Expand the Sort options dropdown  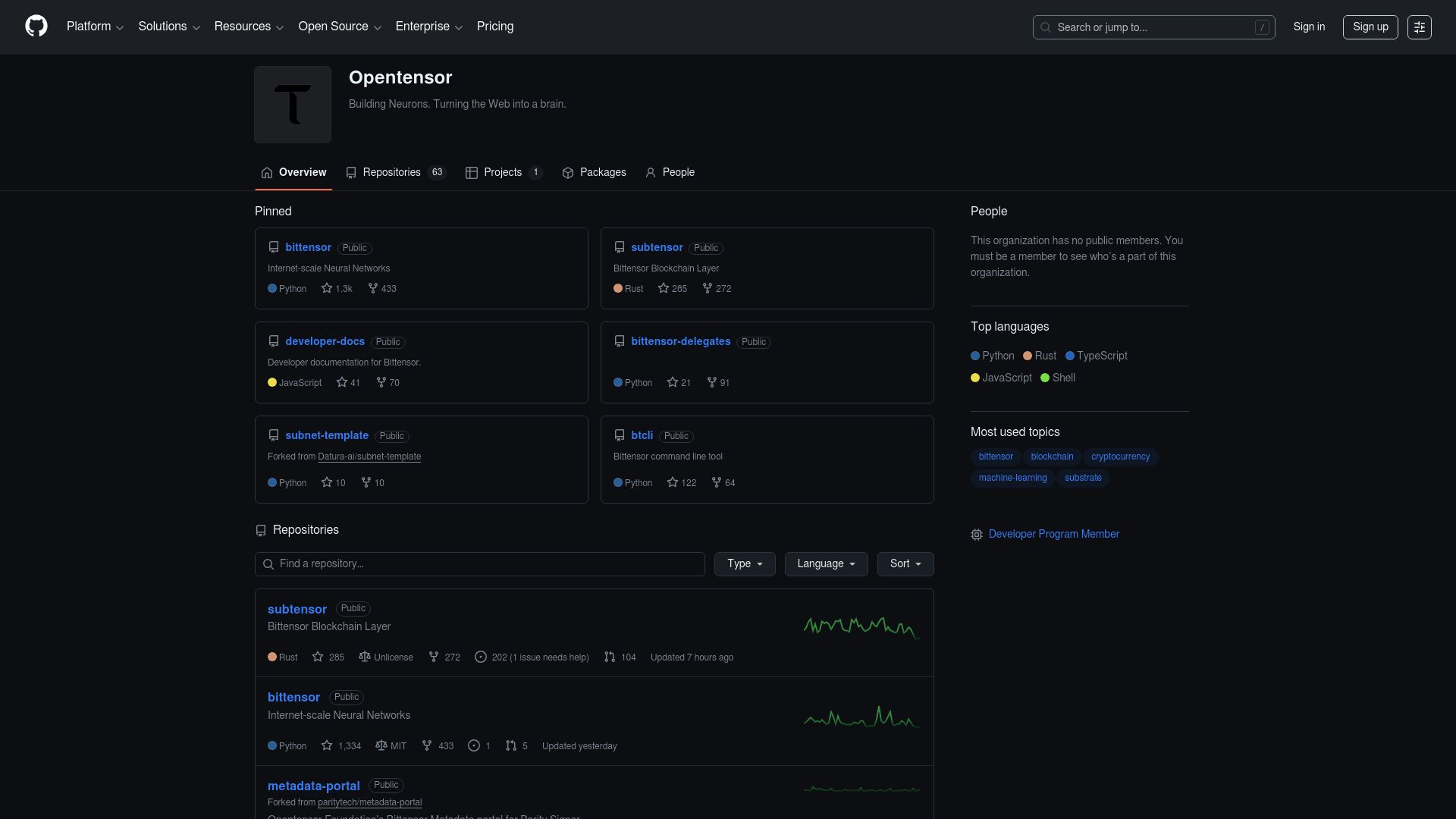tap(905, 564)
